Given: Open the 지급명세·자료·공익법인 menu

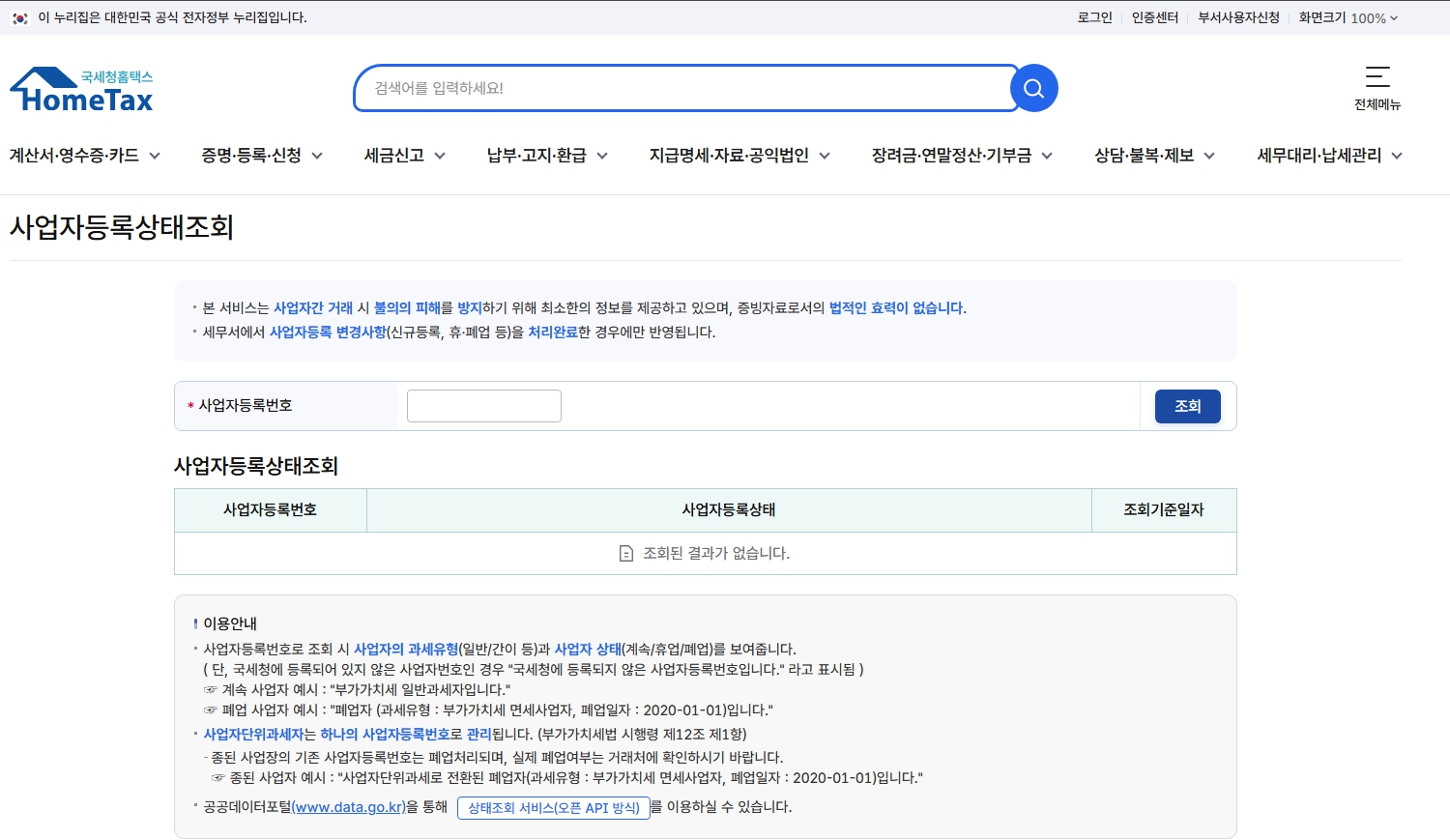Looking at the screenshot, I should (739, 156).
